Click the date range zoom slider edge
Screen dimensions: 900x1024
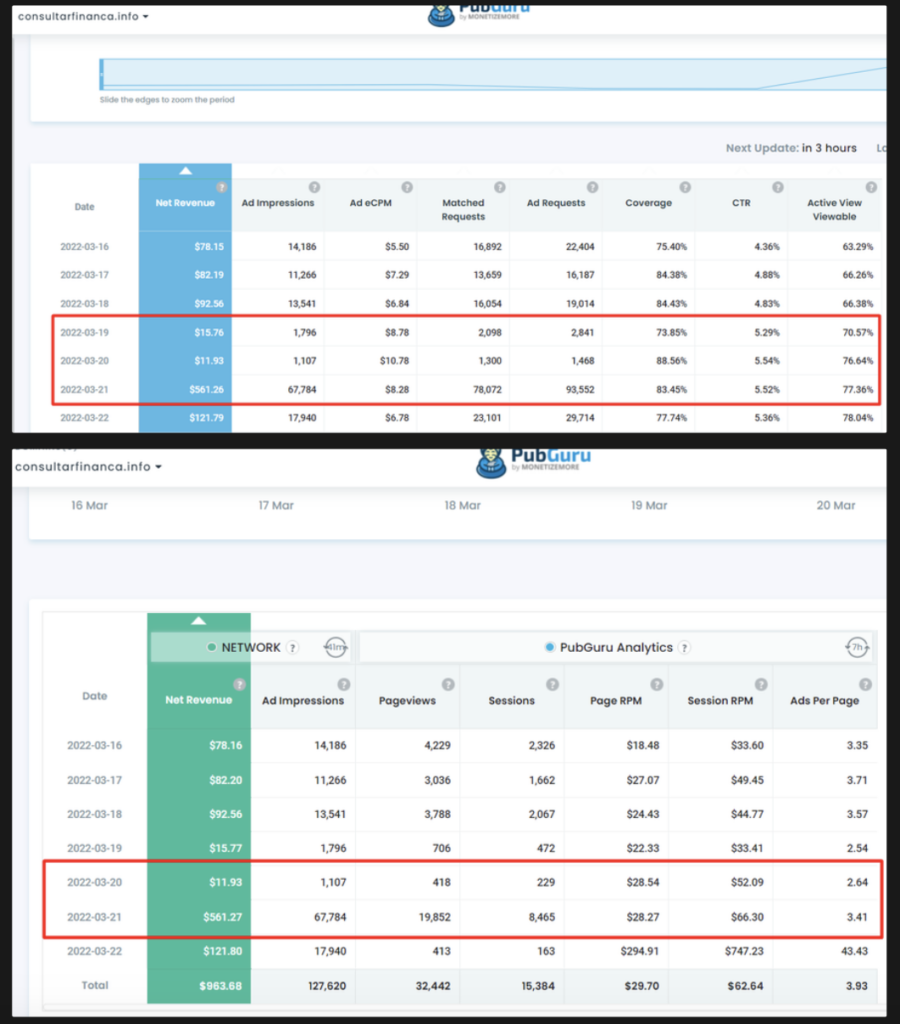101,75
